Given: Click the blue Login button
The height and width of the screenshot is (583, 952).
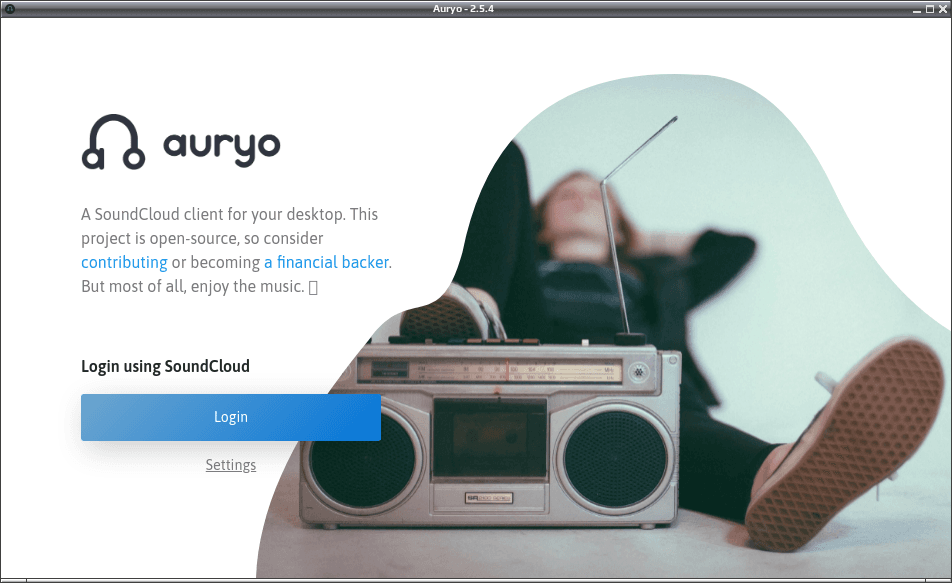Looking at the screenshot, I should pos(231,417).
